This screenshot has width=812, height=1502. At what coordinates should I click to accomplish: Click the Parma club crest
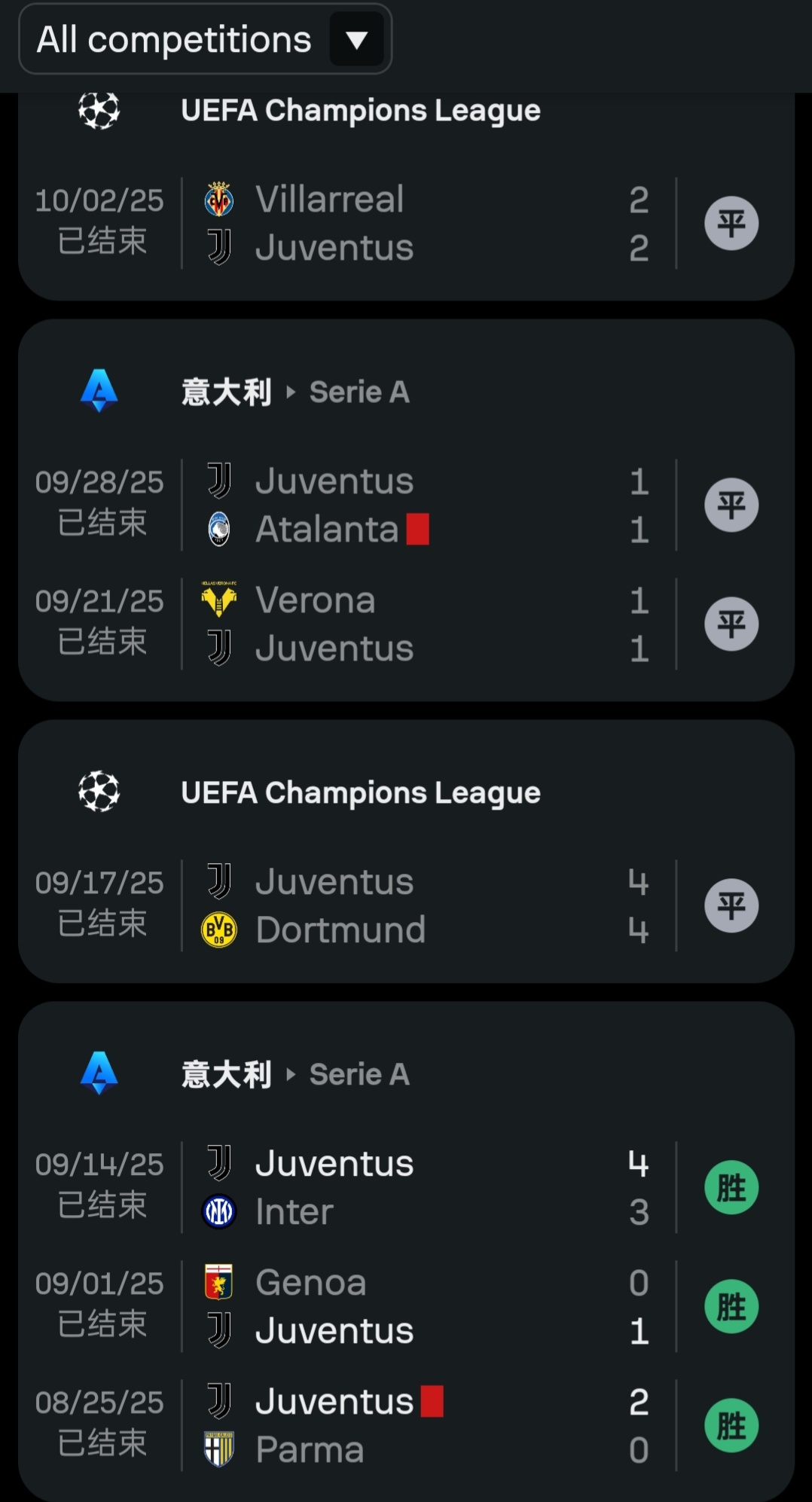click(x=219, y=1449)
